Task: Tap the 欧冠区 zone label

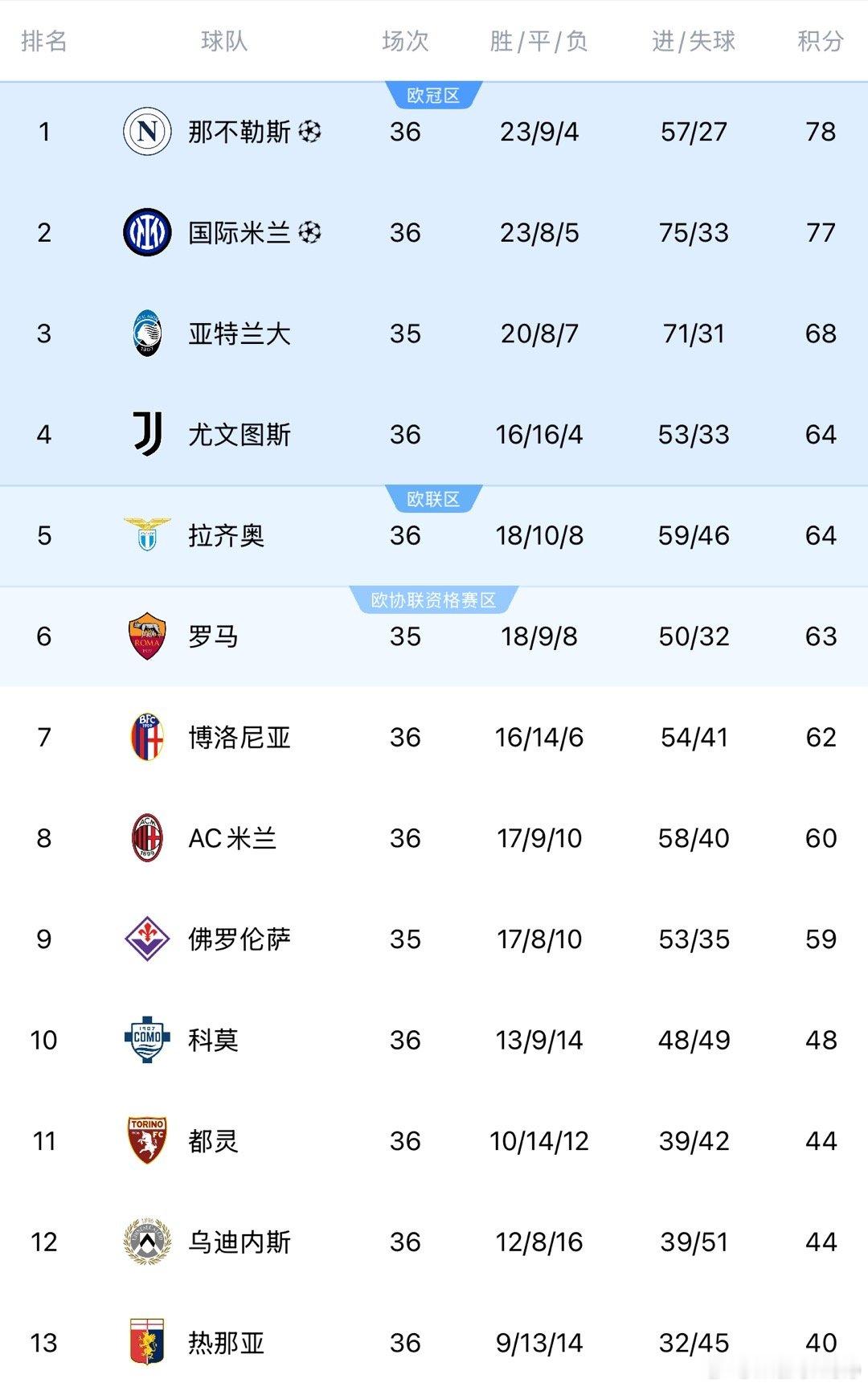Action: point(433,96)
